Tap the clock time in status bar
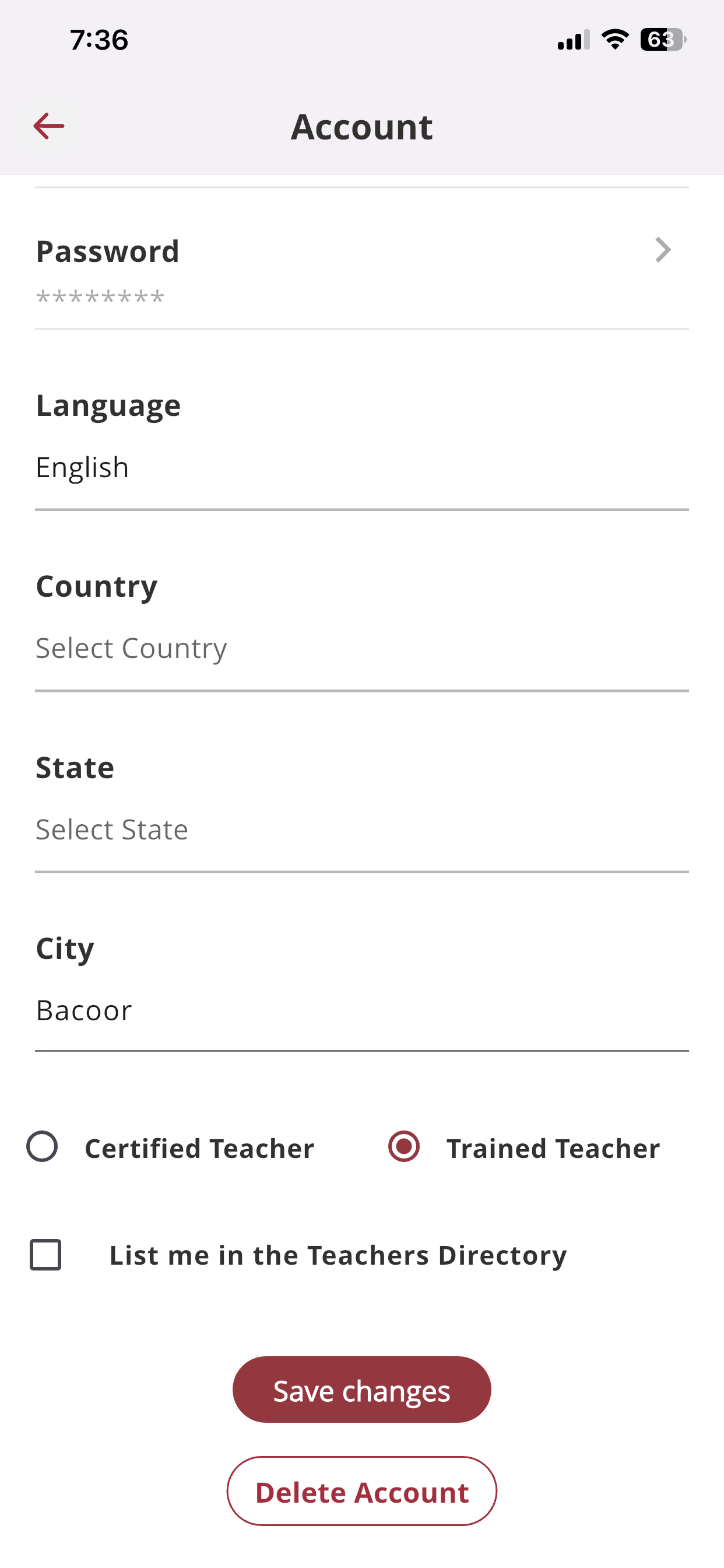 pyautogui.click(x=99, y=40)
